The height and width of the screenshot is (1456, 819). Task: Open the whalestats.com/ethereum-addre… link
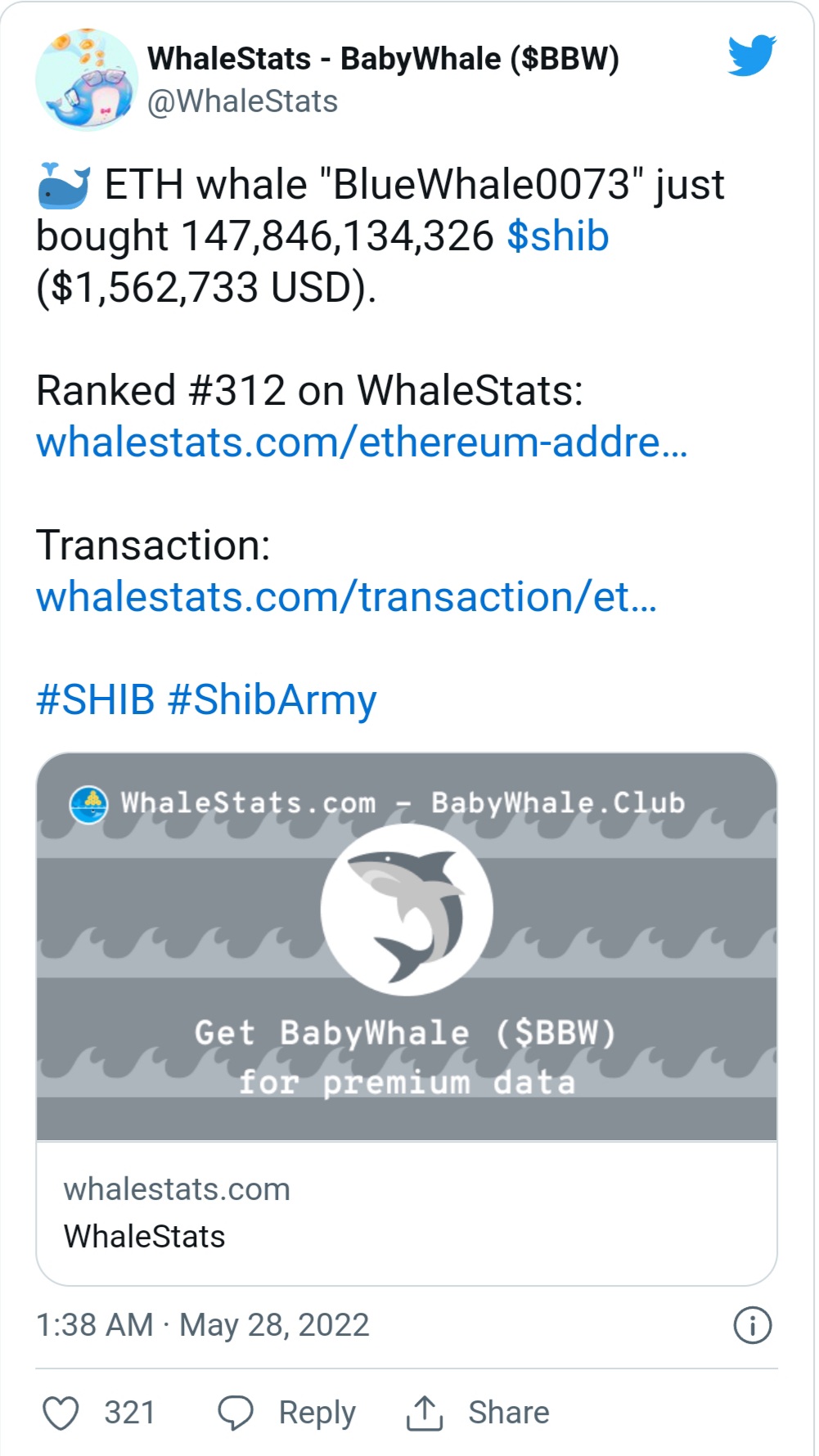point(362,443)
